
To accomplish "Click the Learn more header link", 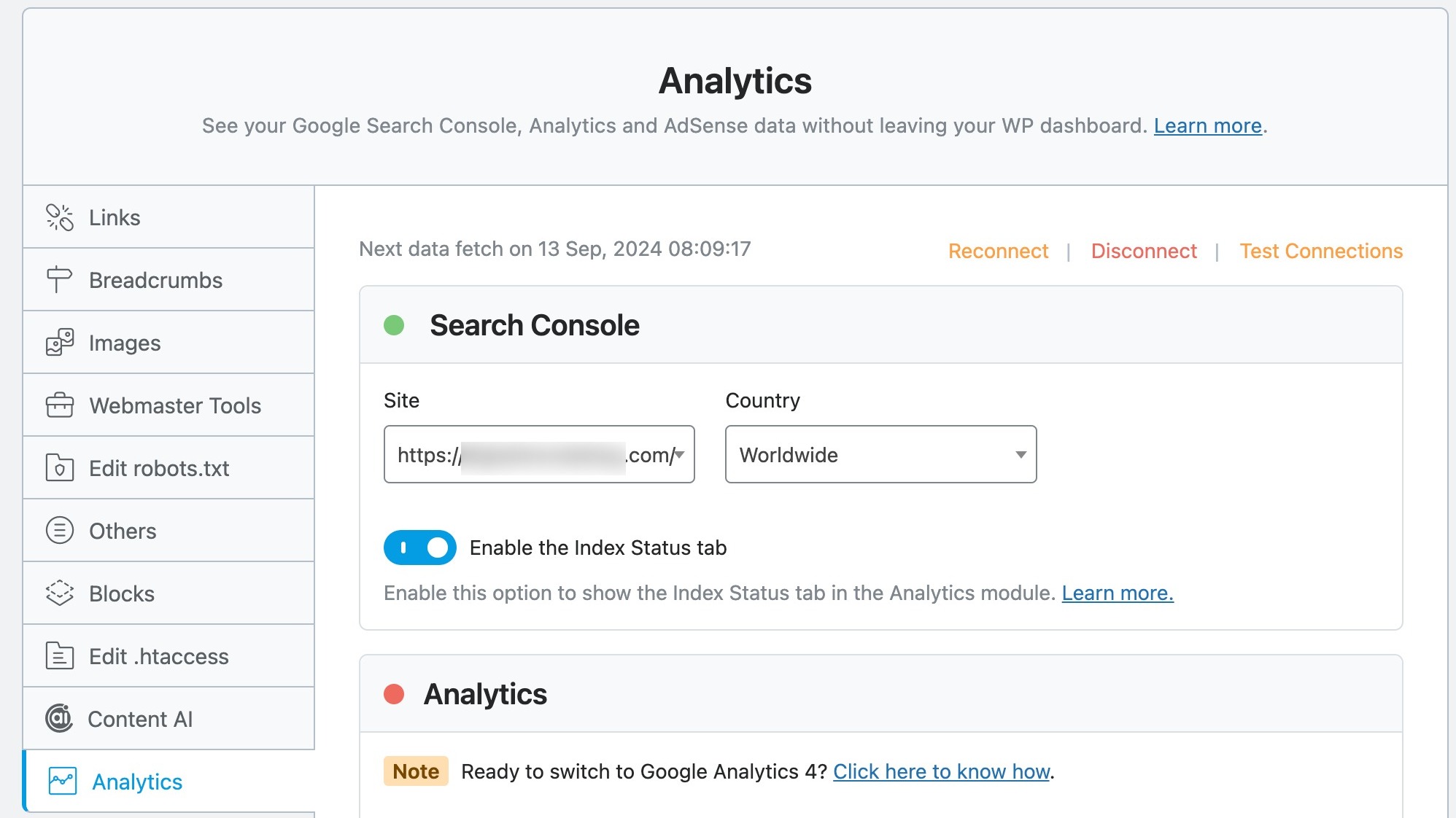I will coord(1208,125).
